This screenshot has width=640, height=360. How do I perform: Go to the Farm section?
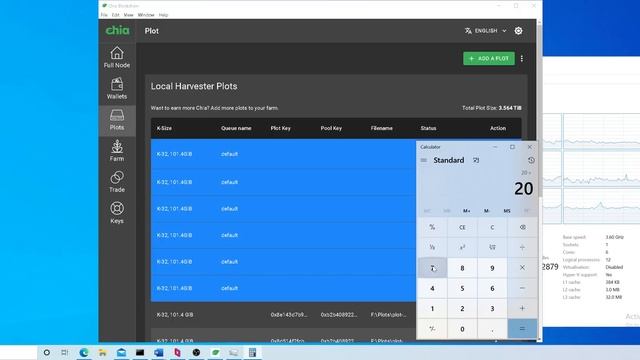pos(117,151)
